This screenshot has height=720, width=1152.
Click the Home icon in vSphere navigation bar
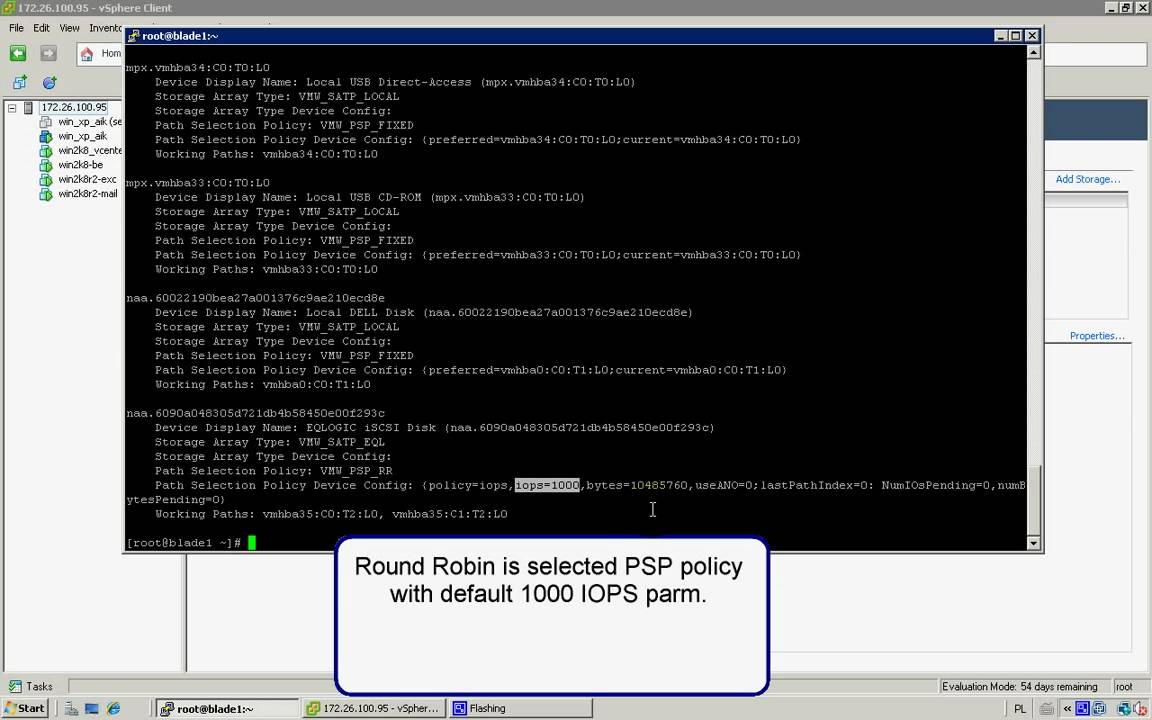(87, 54)
